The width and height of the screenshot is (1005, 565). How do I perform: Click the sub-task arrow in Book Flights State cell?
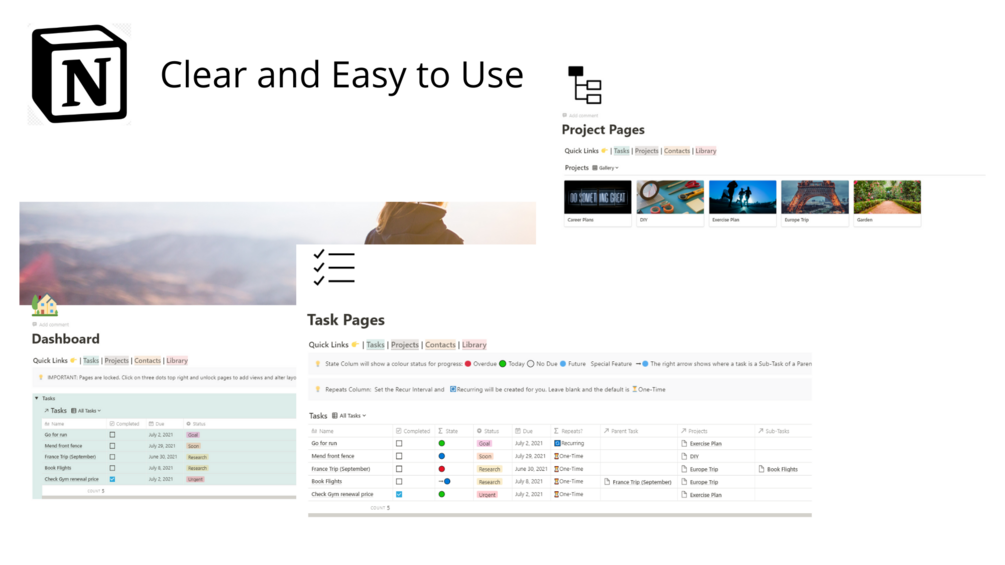coord(440,481)
